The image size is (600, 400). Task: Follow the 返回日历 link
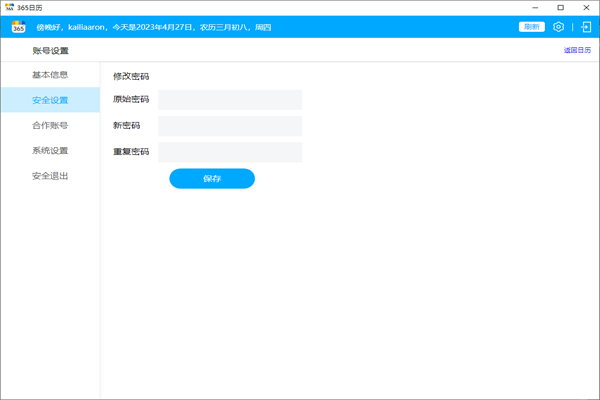click(577, 50)
